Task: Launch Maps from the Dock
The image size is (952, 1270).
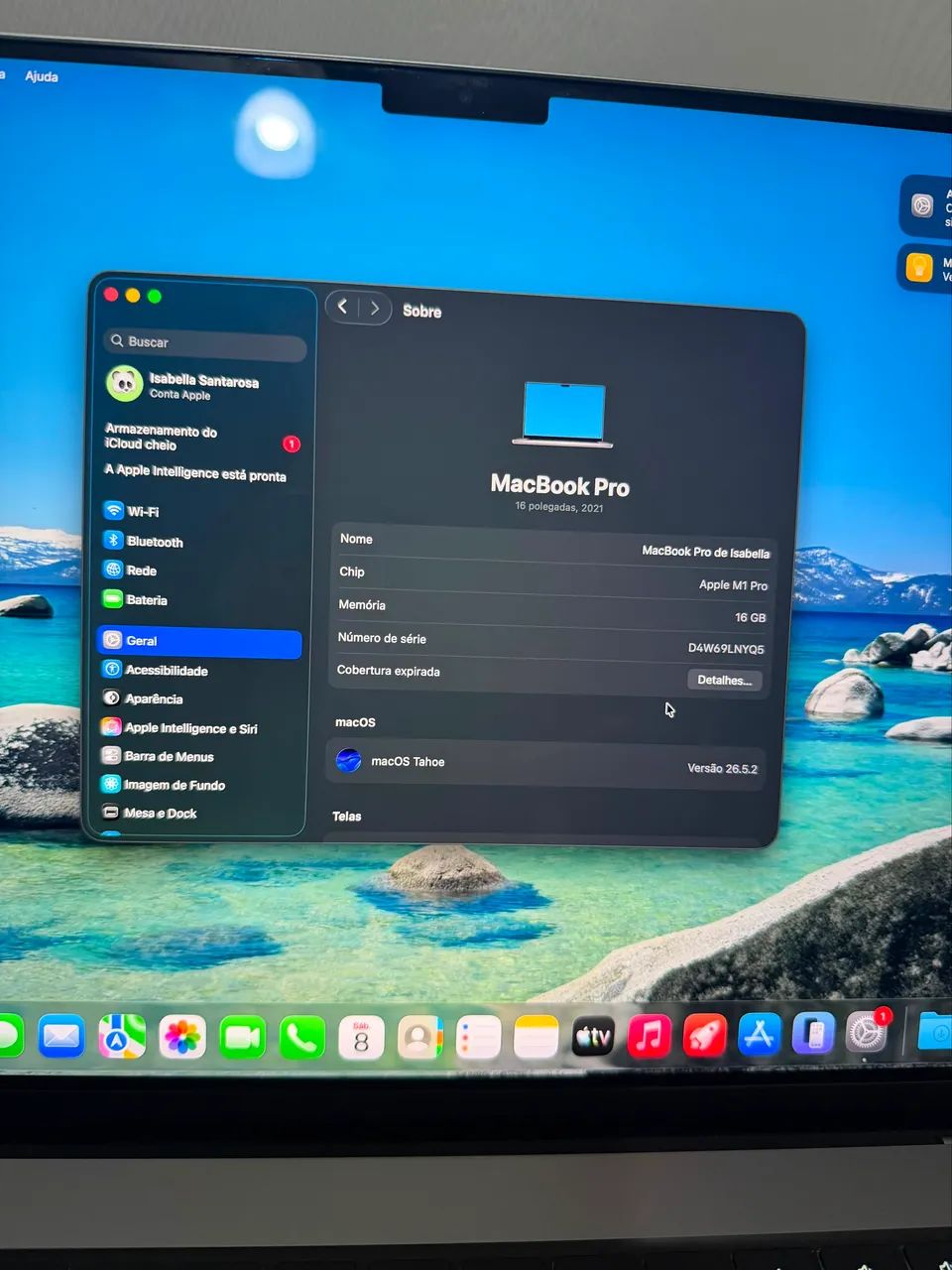Action: (122, 1038)
